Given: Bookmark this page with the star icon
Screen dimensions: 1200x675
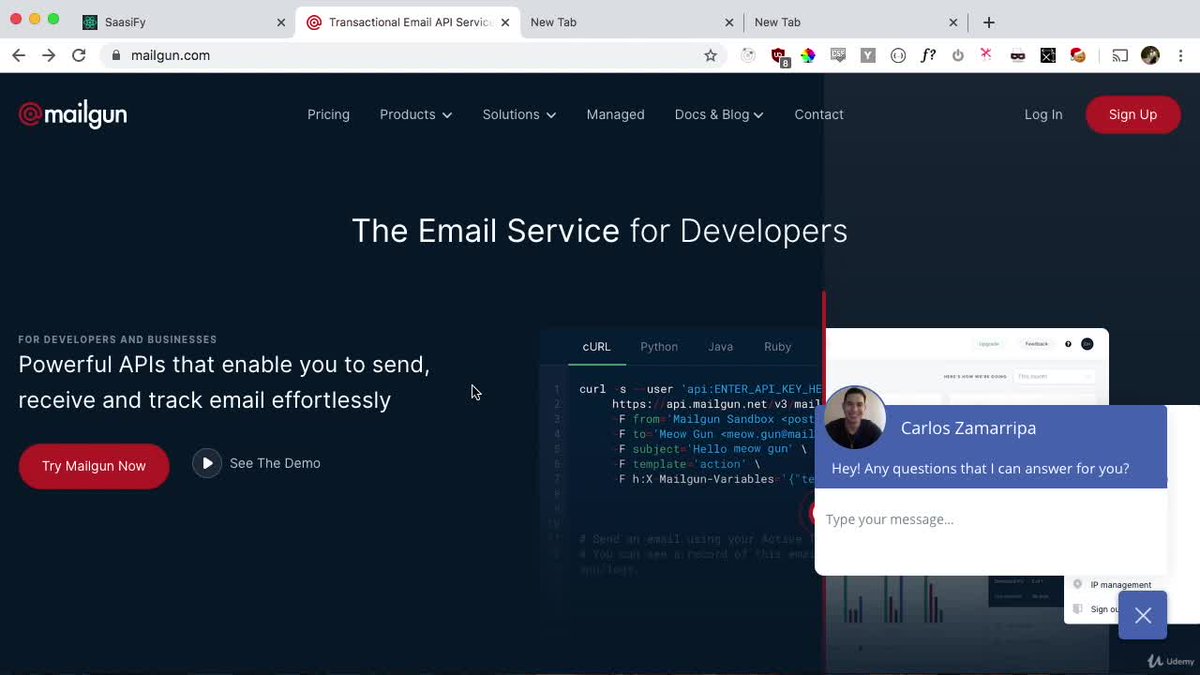Looking at the screenshot, I should 711,56.
